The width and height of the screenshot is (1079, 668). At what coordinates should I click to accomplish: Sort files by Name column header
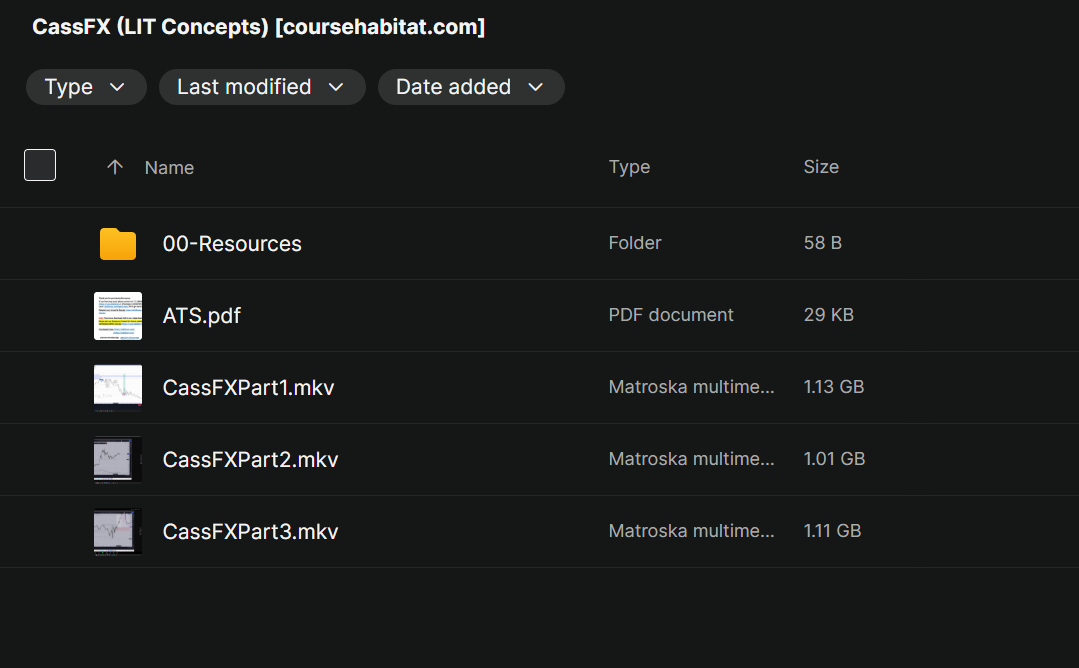169,168
